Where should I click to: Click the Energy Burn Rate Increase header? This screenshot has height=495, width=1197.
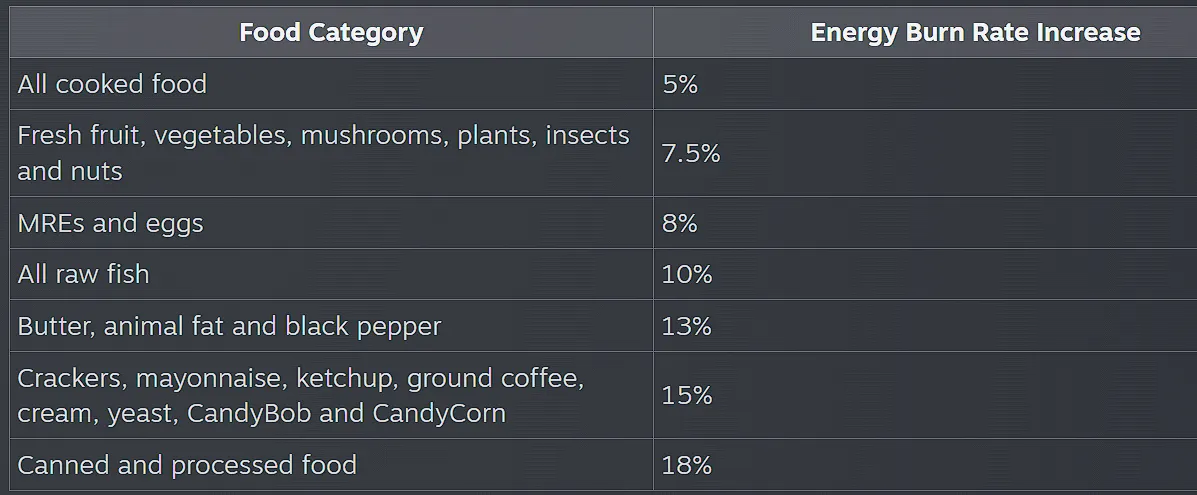975,32
